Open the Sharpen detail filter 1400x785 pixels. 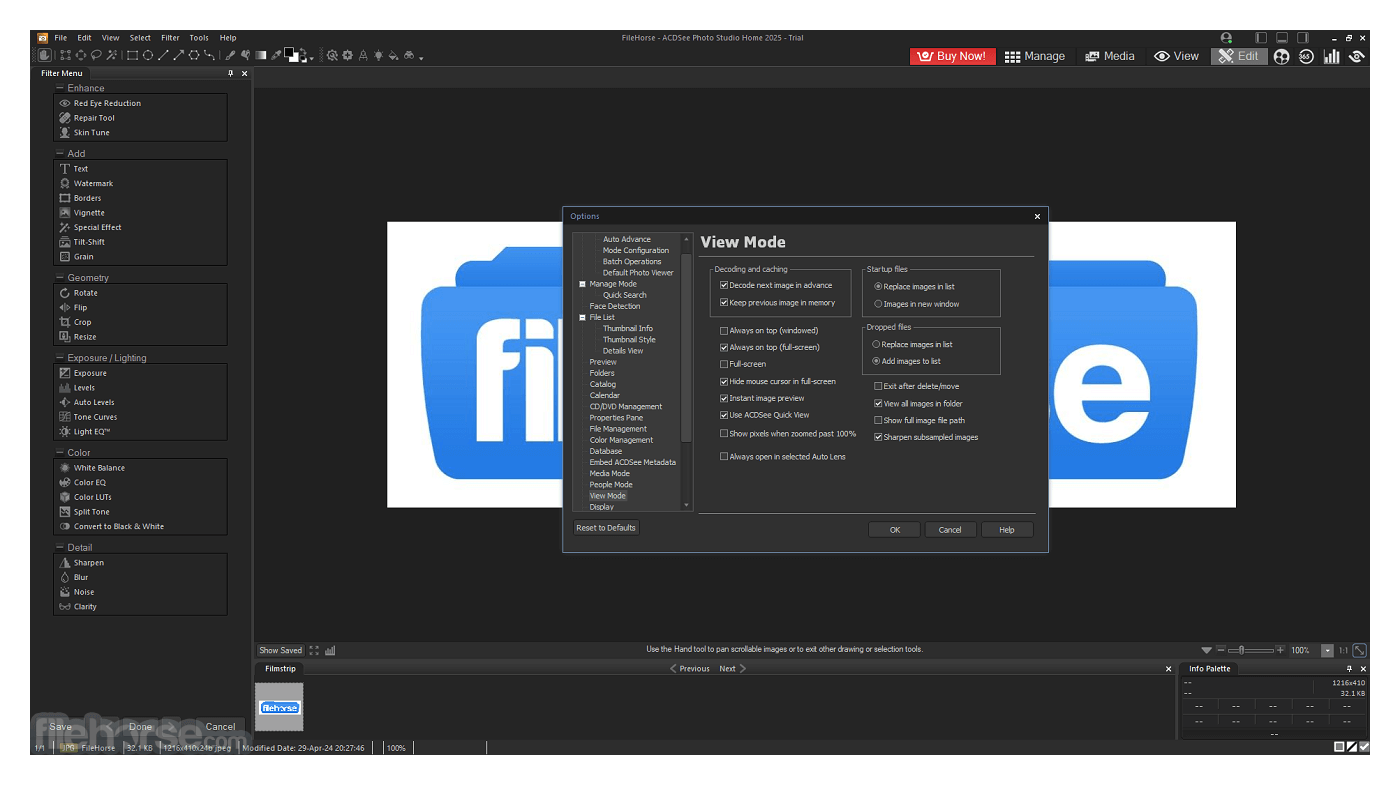[x=88, y=563]
